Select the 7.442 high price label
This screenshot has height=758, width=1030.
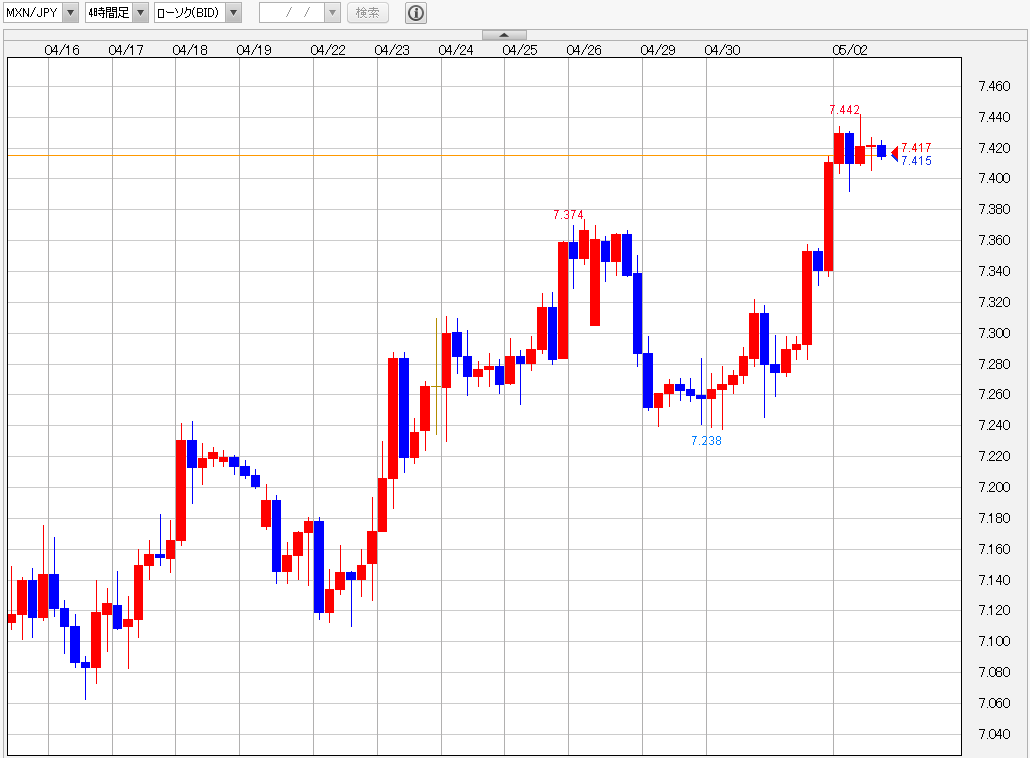[844, 110]
